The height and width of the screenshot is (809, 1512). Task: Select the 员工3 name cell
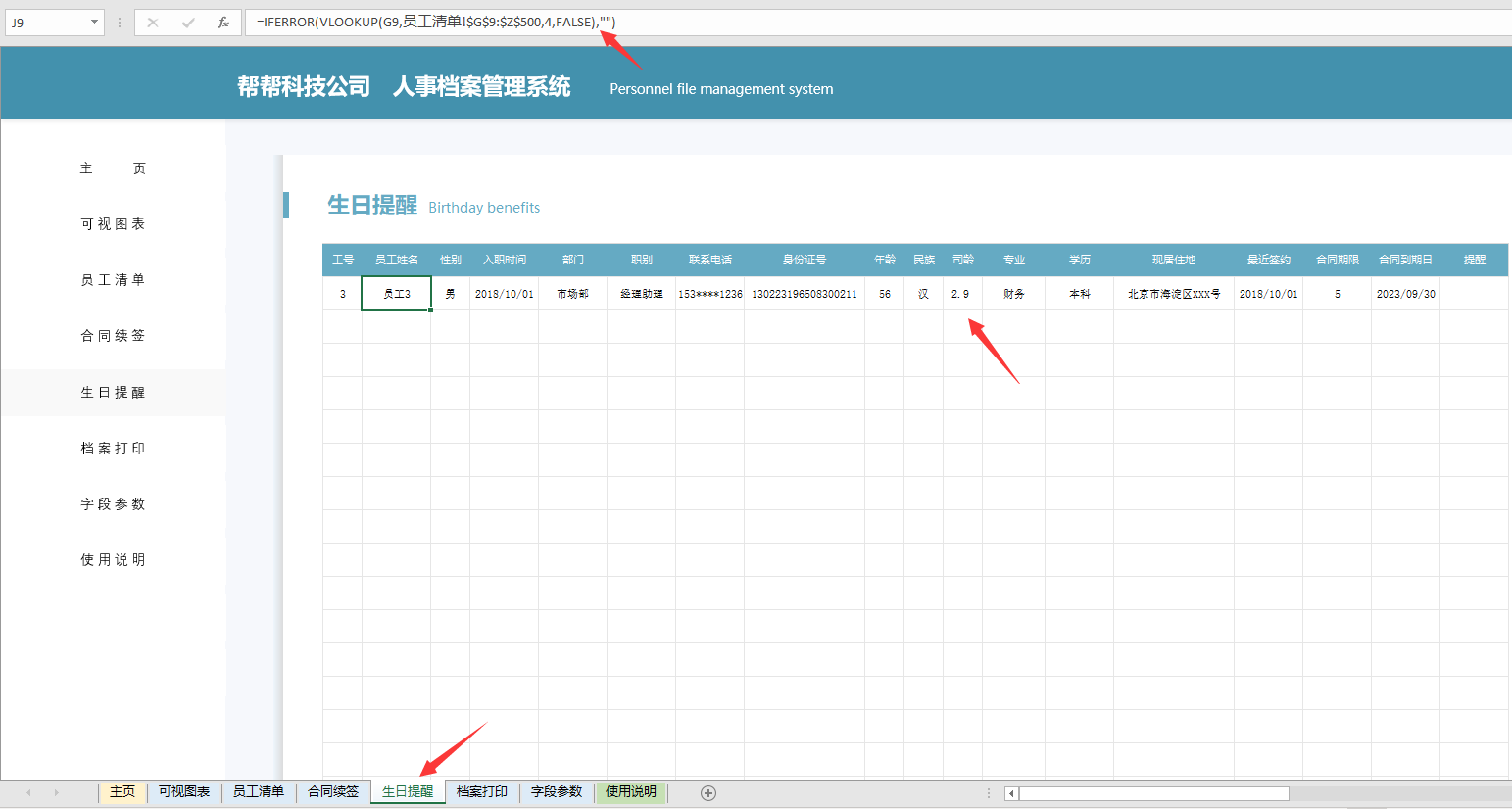click(397, 294)
